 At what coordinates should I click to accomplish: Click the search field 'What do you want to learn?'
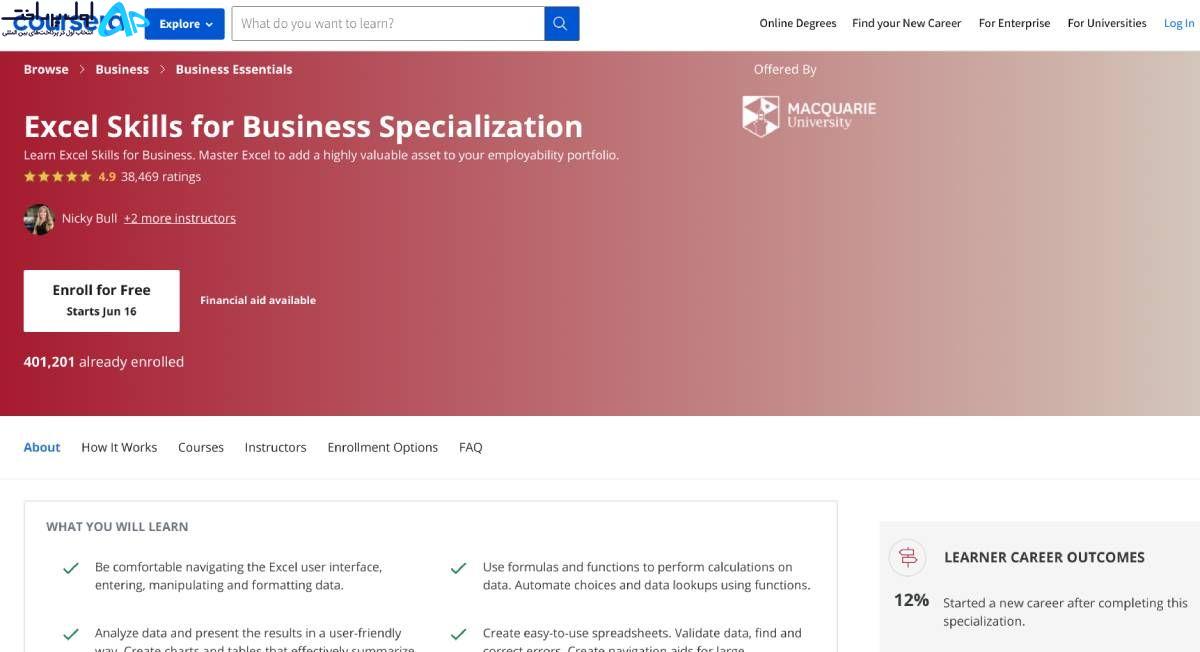pyautogui.click(x=388, y=23)
